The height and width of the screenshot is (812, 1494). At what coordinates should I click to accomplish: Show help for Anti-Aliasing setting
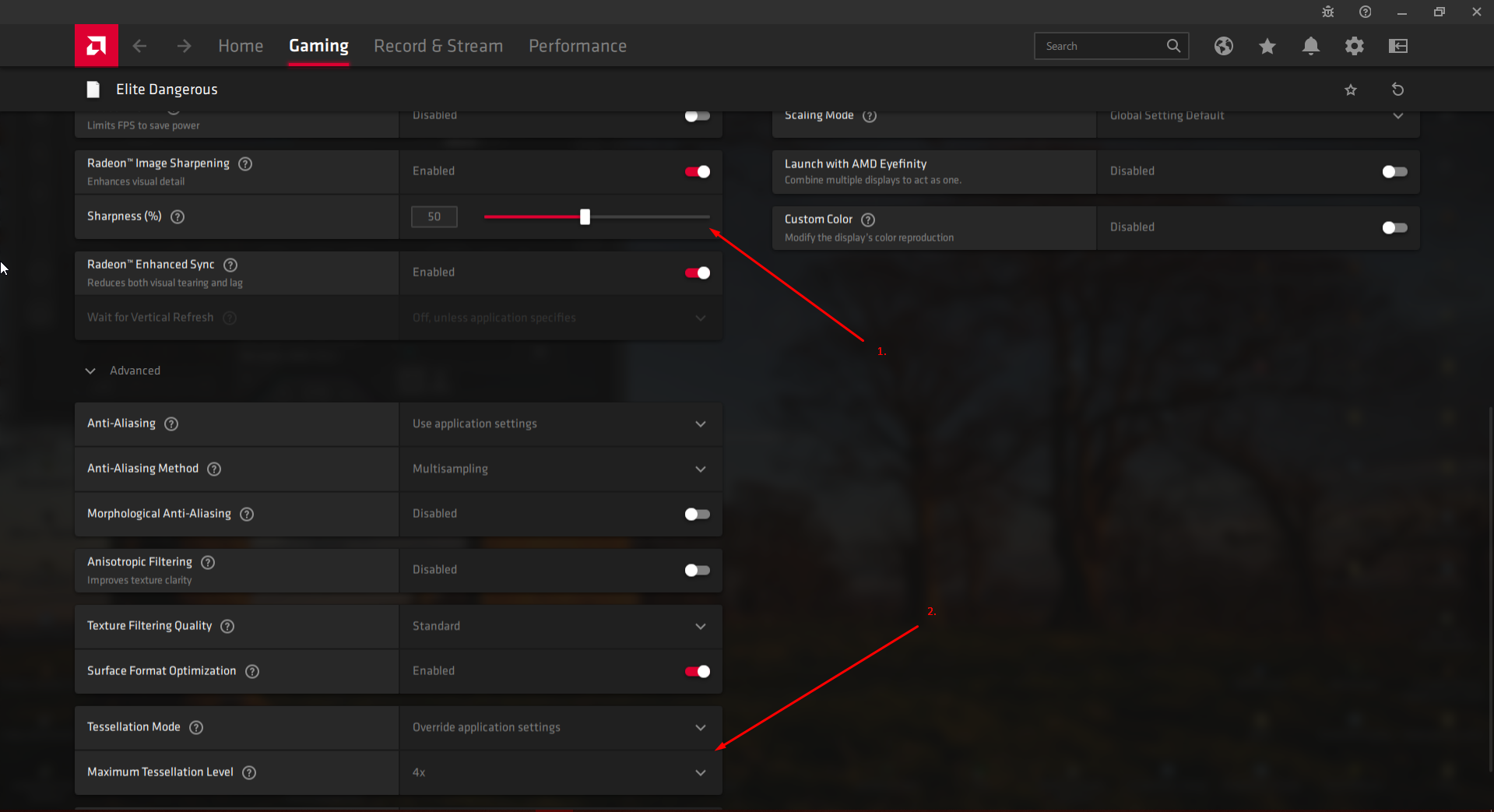pos(171,424)
